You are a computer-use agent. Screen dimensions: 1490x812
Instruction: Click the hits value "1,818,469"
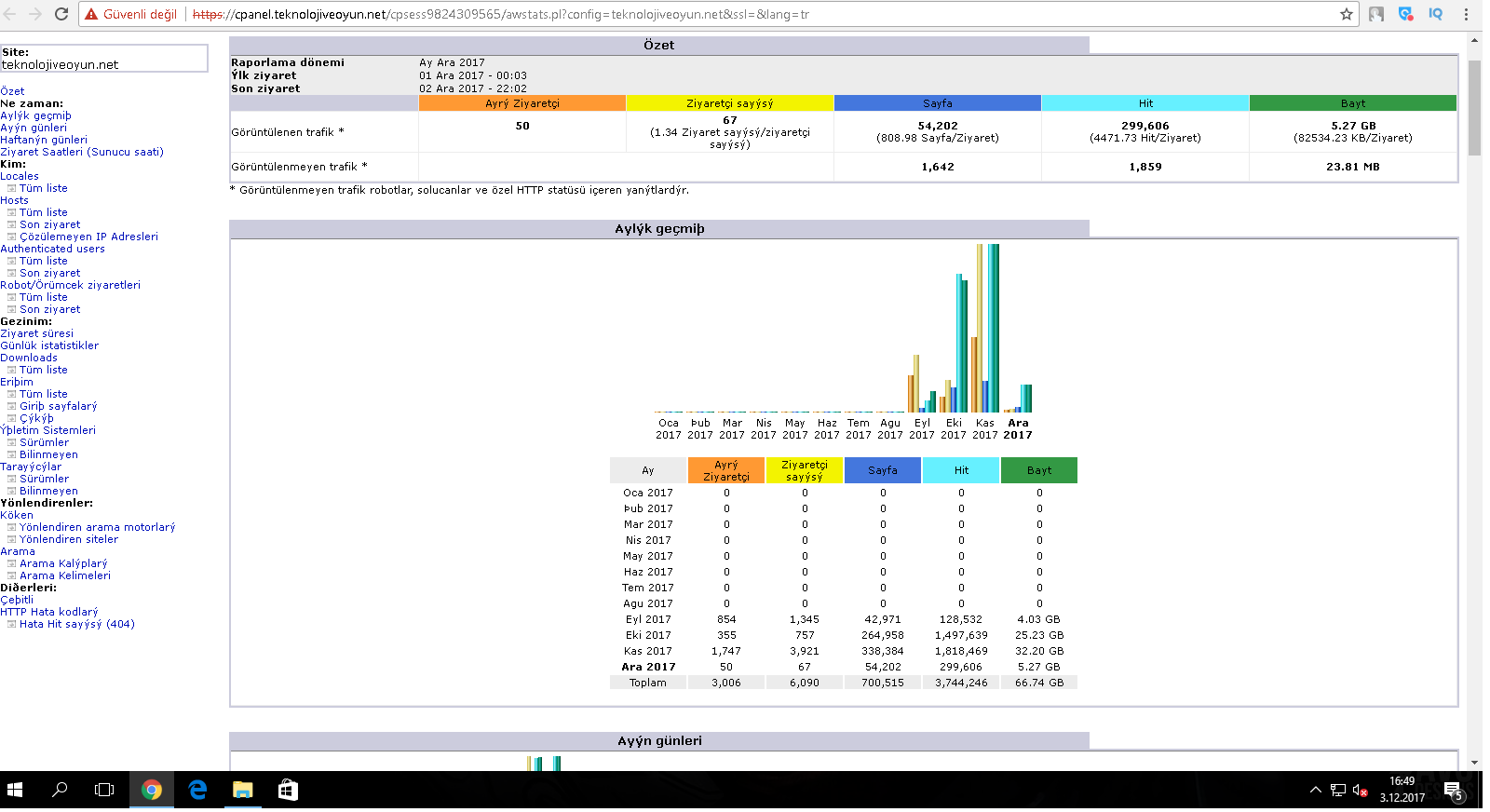[961, 651]
